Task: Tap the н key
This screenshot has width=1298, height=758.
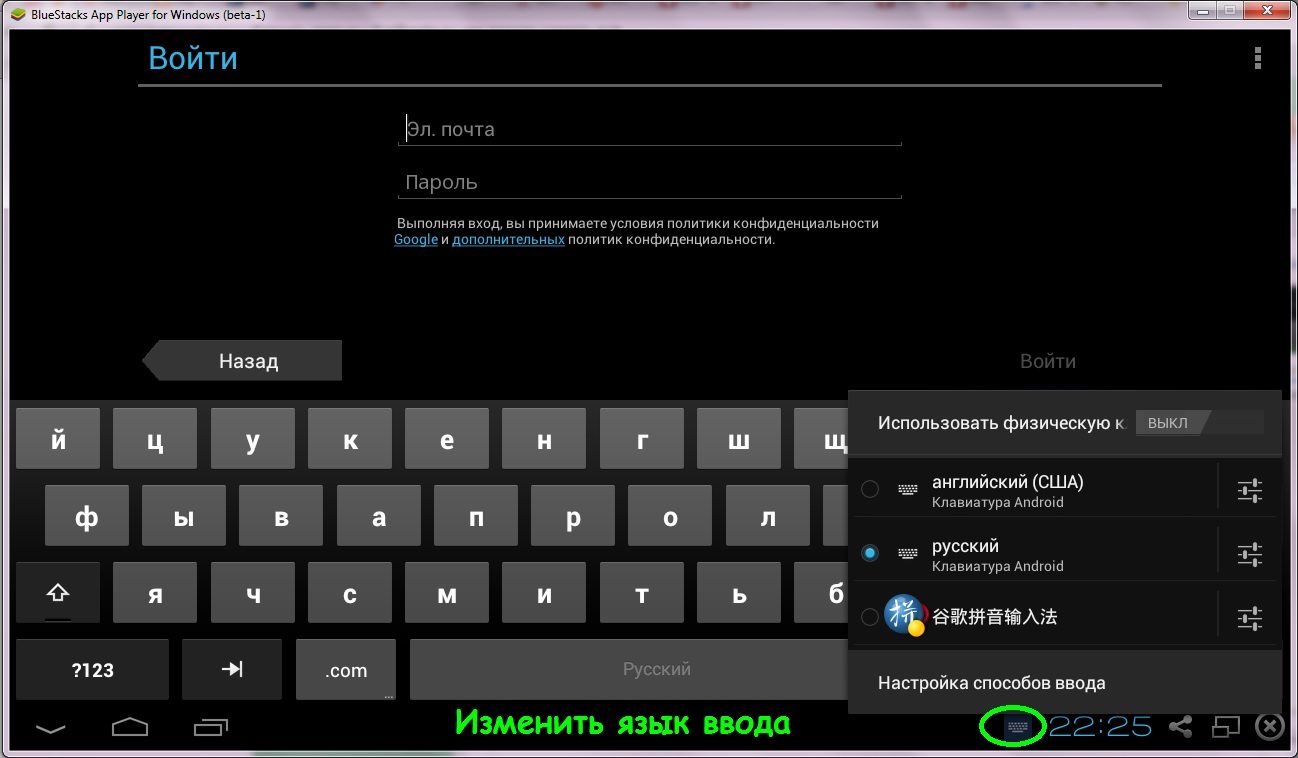Action: (544, 439)
